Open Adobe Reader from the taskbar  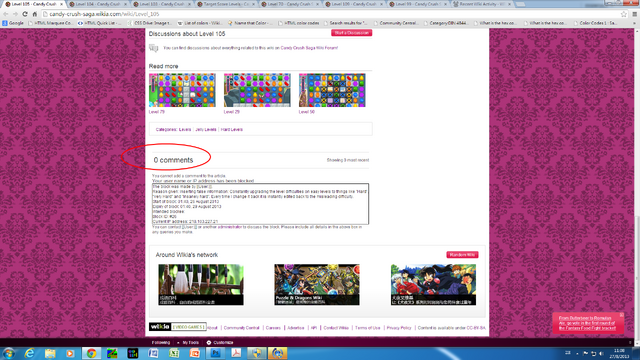[x=236, y=353]
